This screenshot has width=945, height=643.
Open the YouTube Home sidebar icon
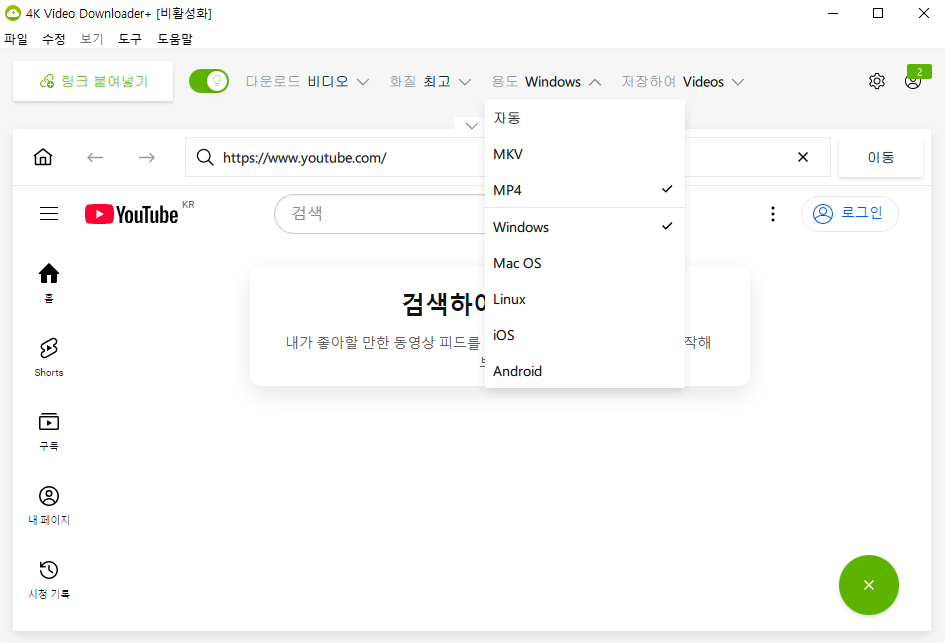pos(49,281)
